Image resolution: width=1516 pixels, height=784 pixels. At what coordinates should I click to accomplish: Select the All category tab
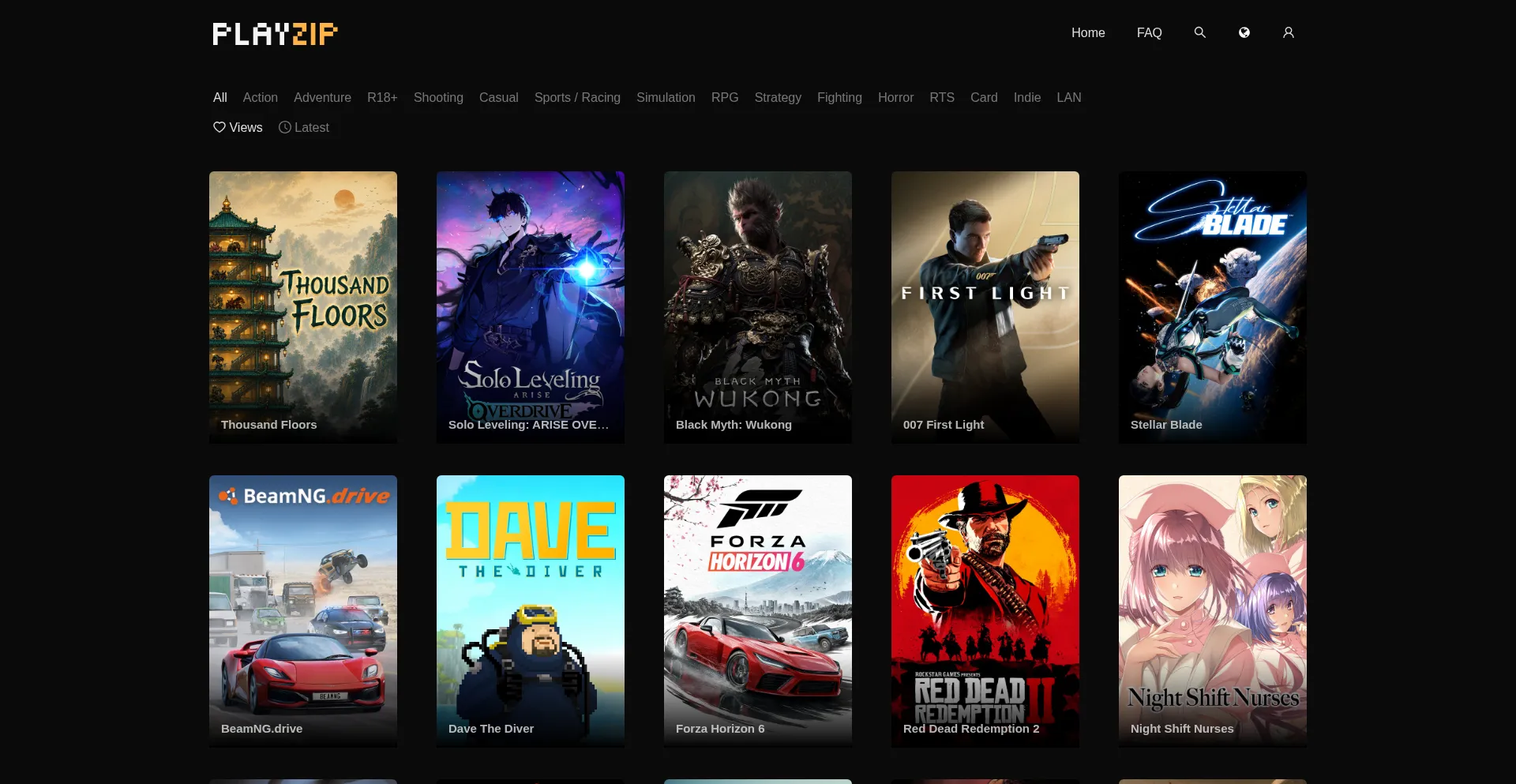tap(220, 97)
